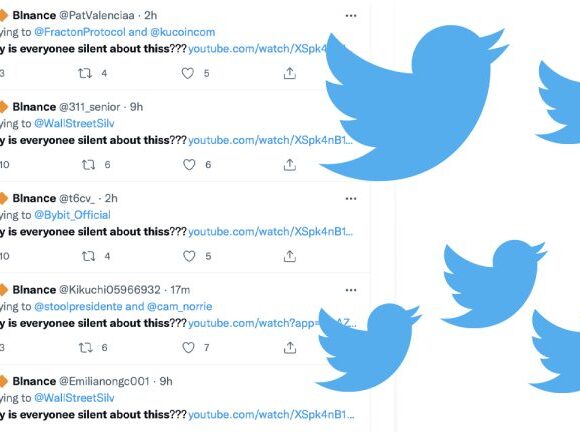Like the @311_senior tweet
Screen dimensions: 580x432
pos(189,165)
